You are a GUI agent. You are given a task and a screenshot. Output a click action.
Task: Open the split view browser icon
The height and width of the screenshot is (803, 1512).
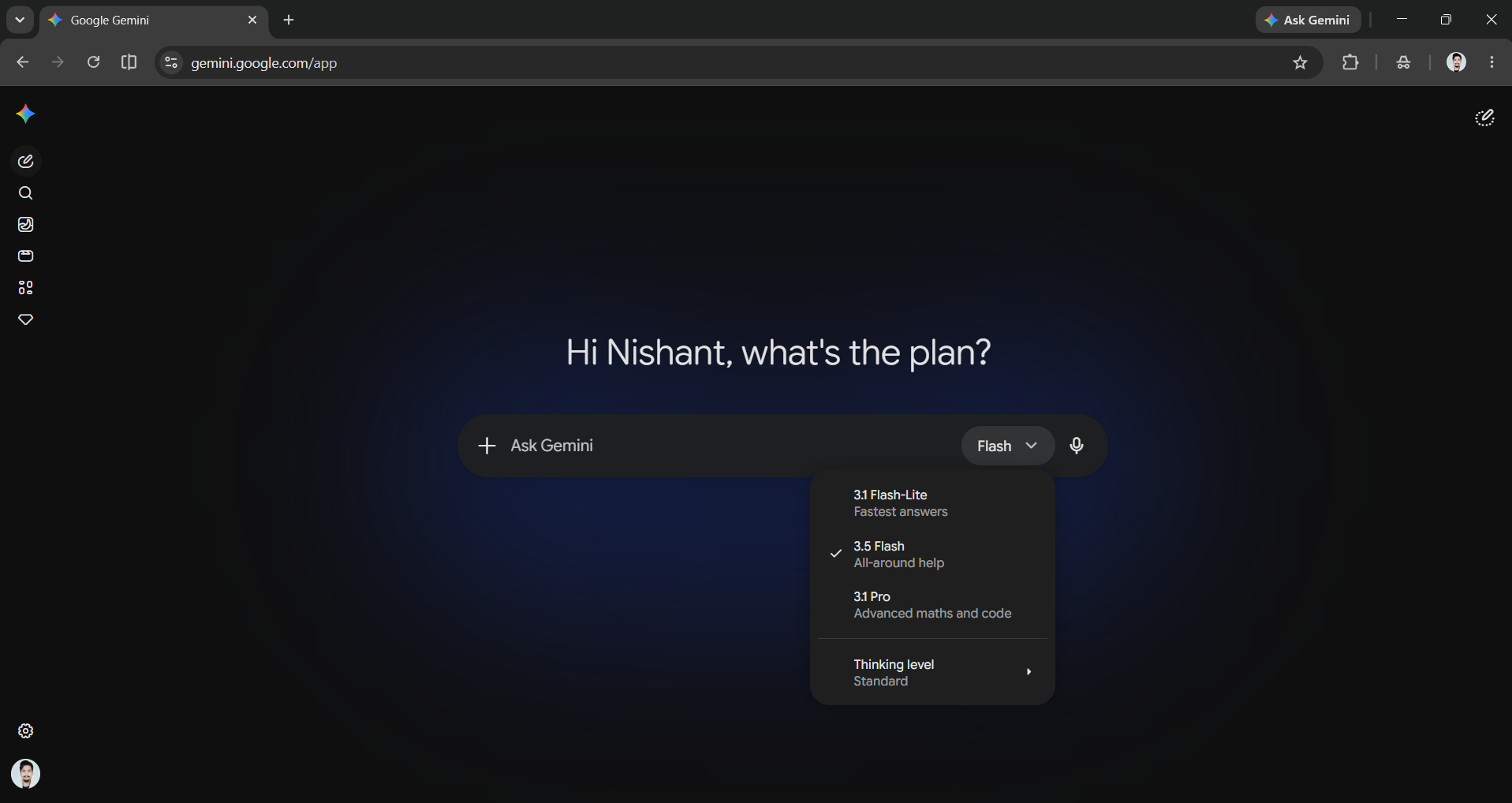129,62
